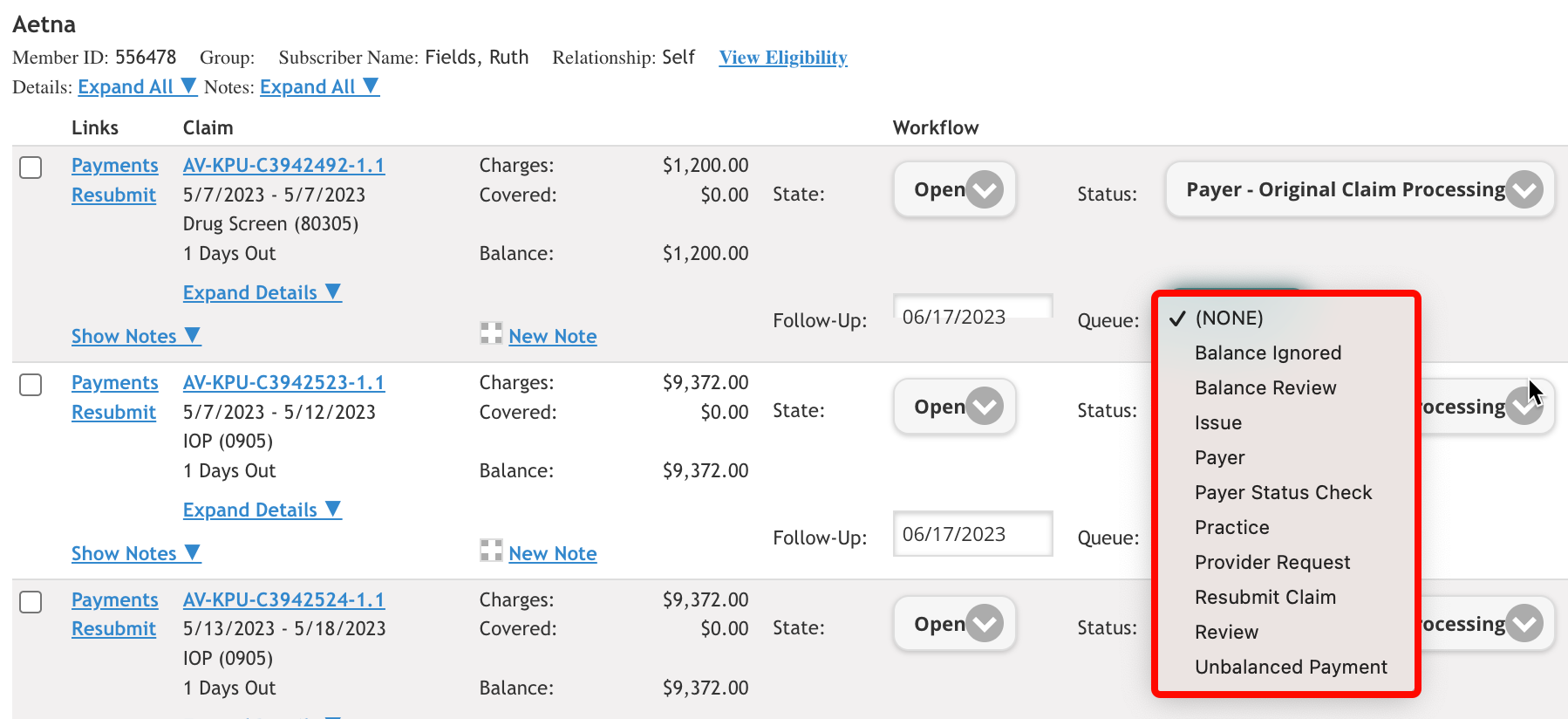
Task: Click the Notes Expand All triangle icon
Action: click(x=371, y=86)
